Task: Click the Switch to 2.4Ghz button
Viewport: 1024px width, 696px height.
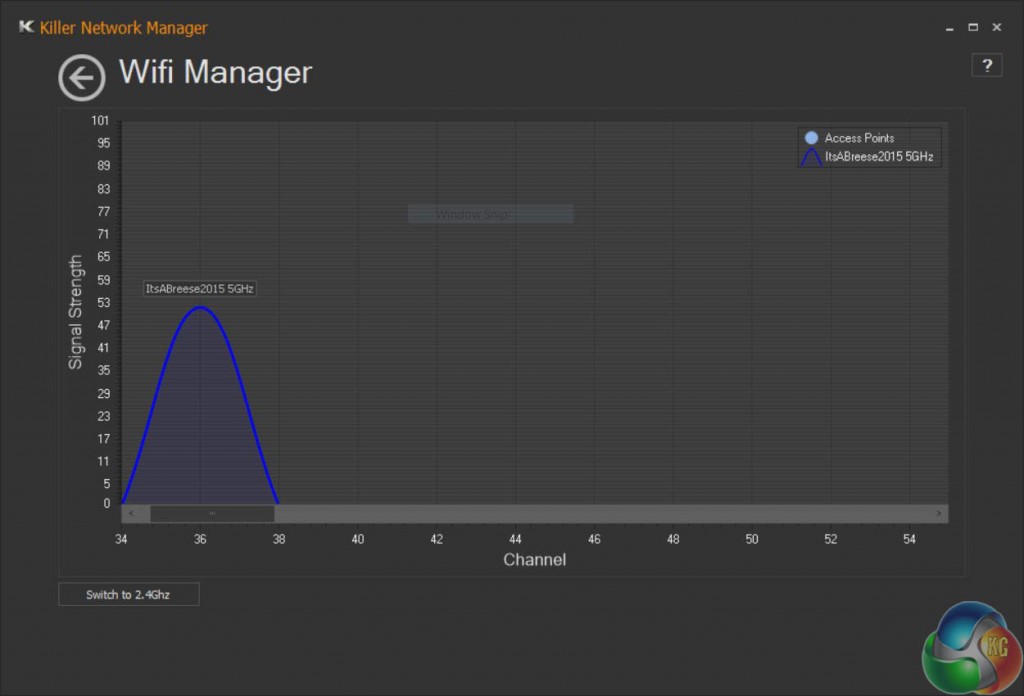Action: (128, 593)
